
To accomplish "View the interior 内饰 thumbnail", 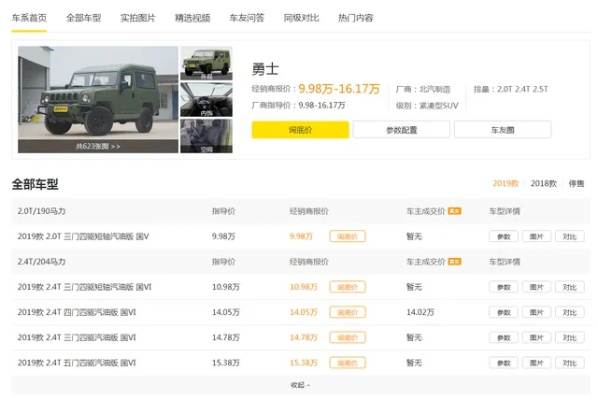I will point(206,100).
